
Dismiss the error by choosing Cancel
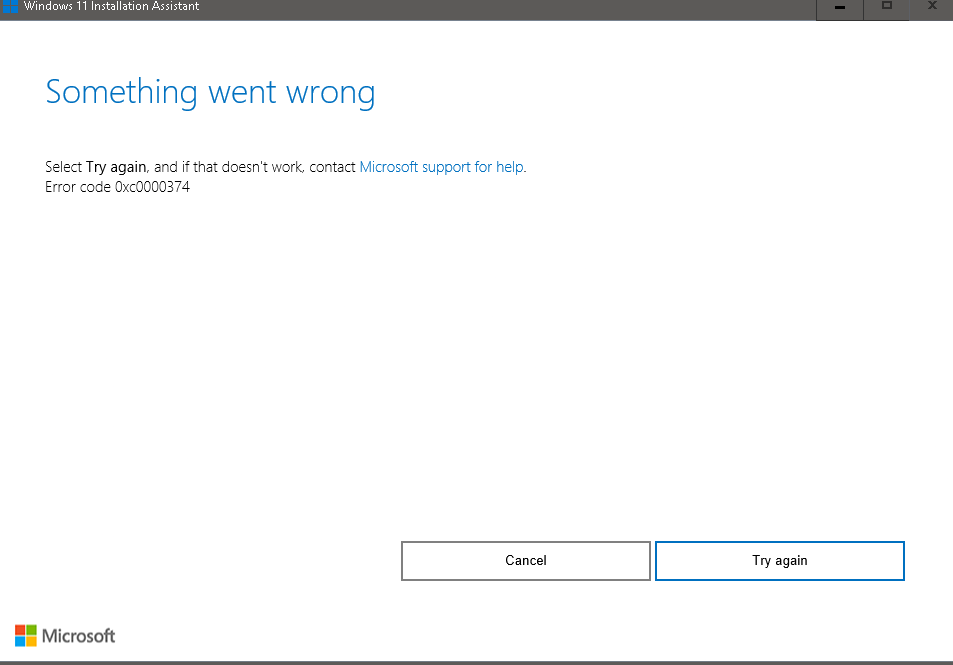(525, 561)
